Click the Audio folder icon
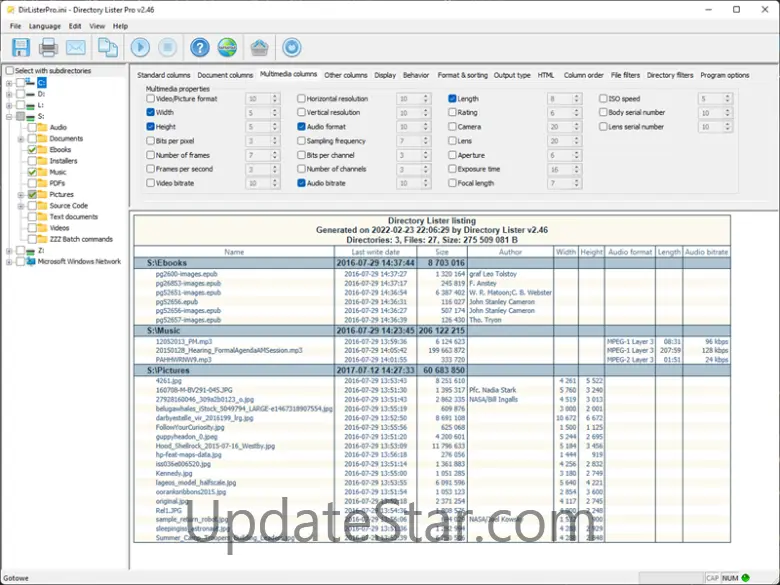780x585 pixels. click(x=43, y=127)
